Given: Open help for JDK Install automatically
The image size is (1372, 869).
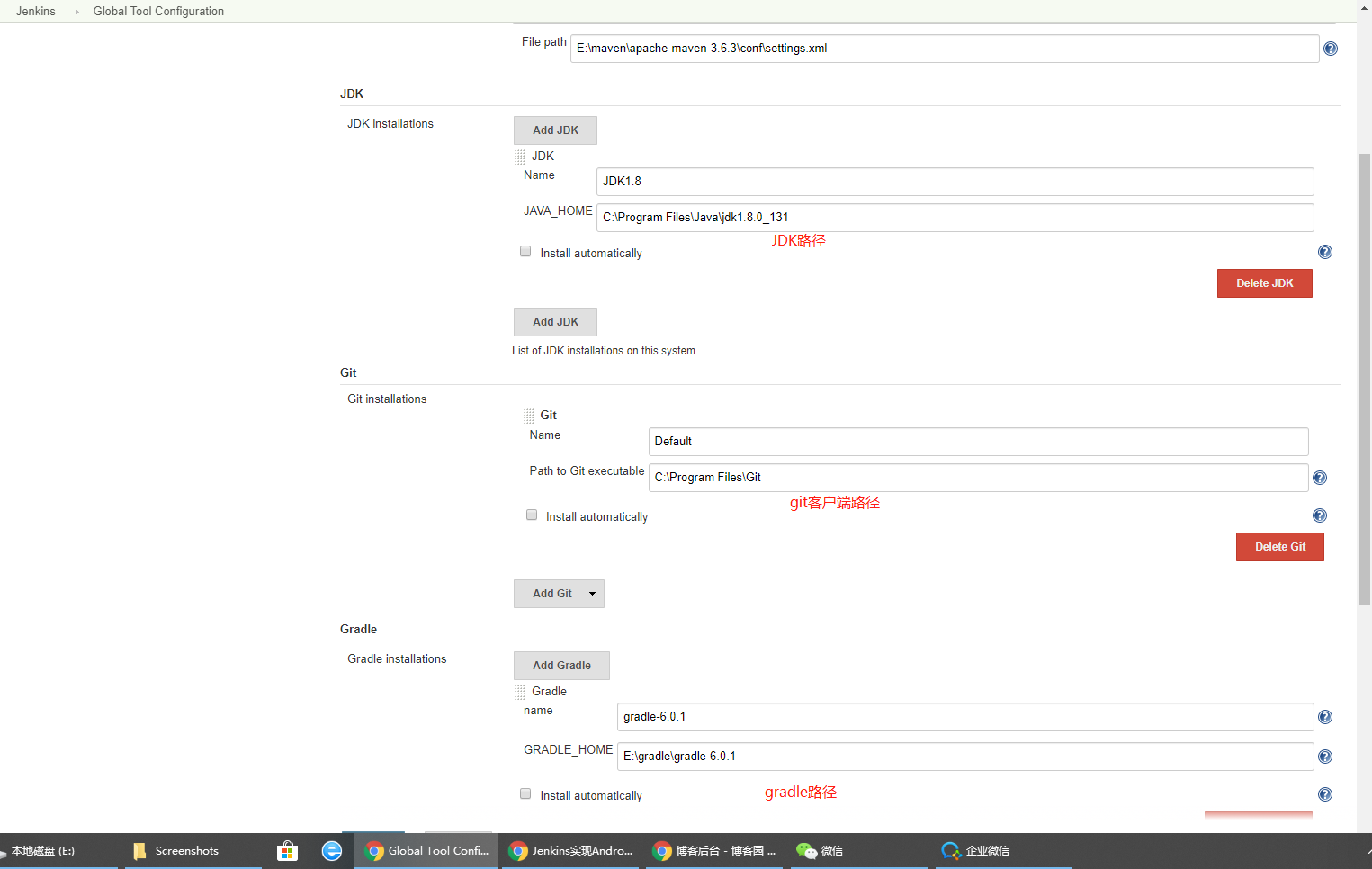Looking at the screenshot, I should pos(1325,252).
